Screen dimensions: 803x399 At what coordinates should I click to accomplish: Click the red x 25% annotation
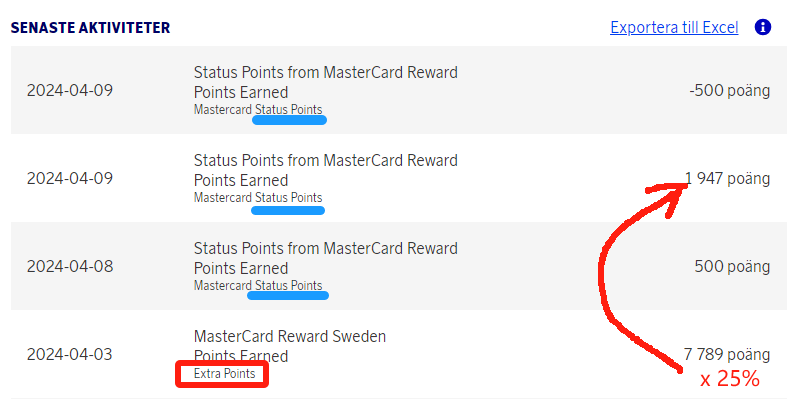click(x=730, y=380)
